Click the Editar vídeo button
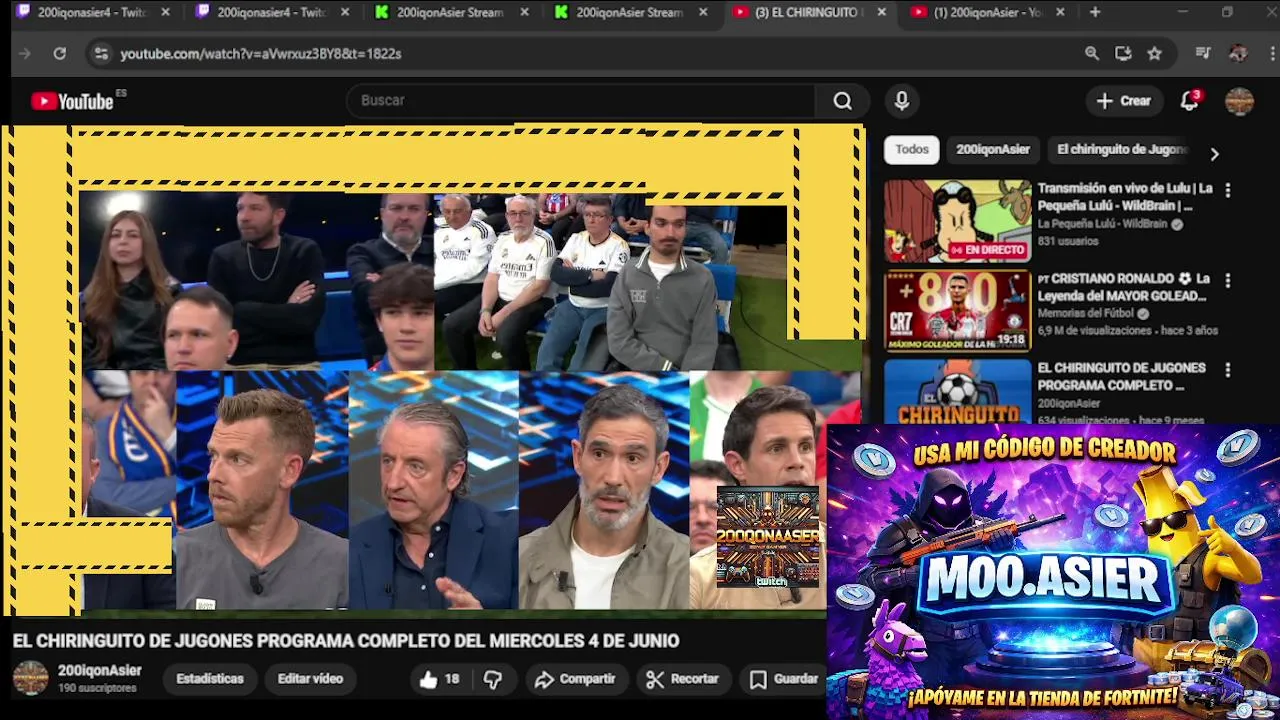 coord(310,679)
